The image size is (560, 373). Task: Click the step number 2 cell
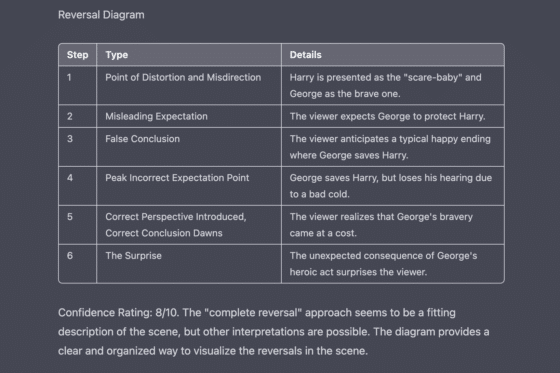pos(78,116)
